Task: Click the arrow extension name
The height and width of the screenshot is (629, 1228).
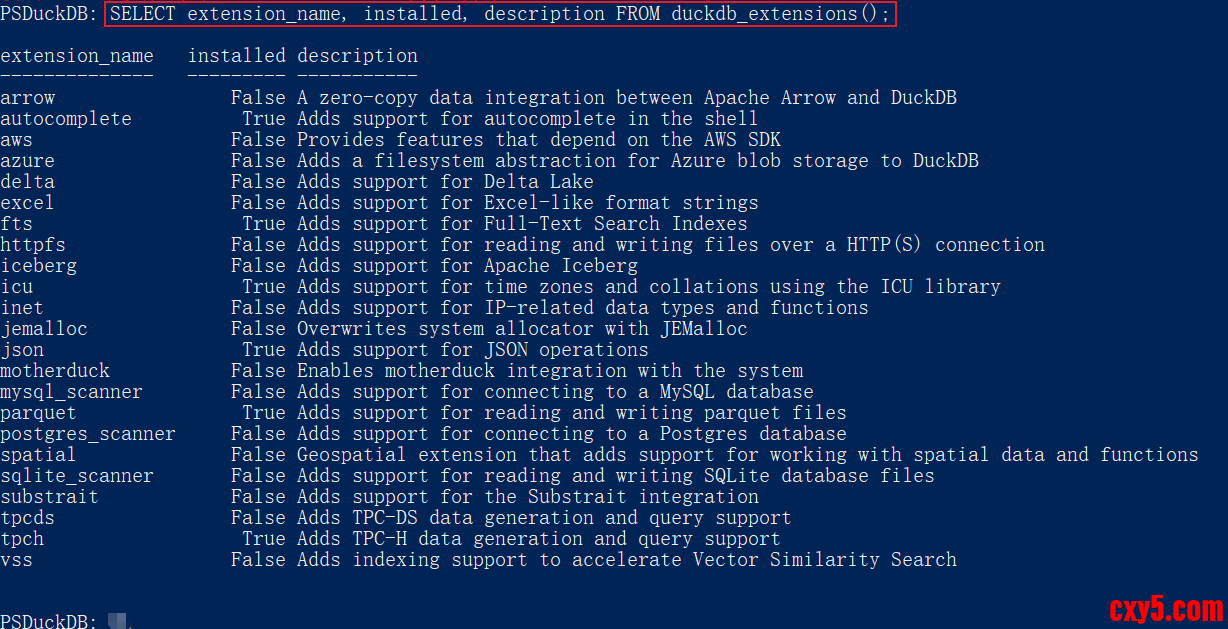Action: pos(28,98)
